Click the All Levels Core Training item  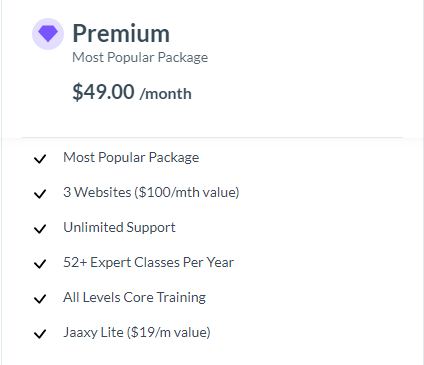point(135,298)
